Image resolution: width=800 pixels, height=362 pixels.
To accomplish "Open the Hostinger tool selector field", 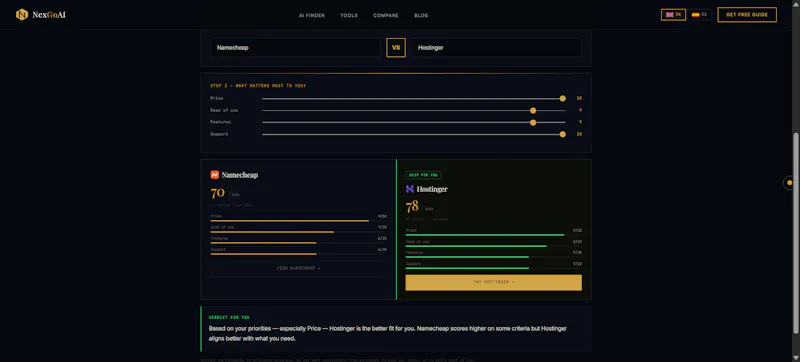I will pyautogui.click(x=496, y=47).
